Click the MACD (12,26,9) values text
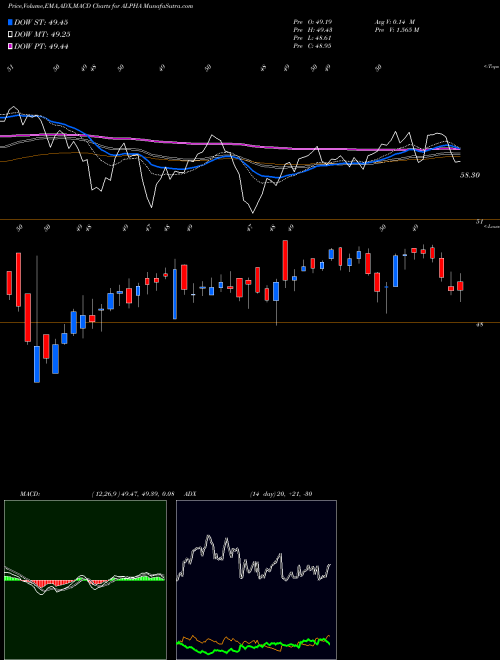This screenshot has width=500, height=660. 132,494
